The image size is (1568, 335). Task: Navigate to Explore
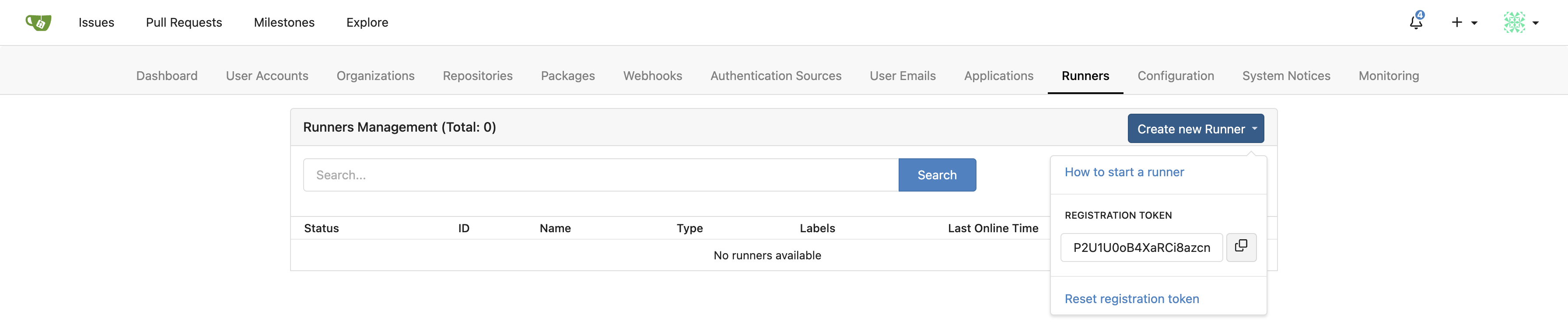pos(367,22)
